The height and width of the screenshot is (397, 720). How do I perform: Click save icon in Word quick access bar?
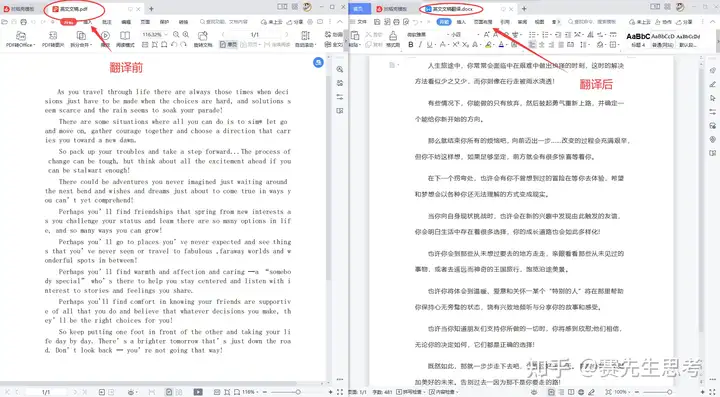click(x=377, y=22)
